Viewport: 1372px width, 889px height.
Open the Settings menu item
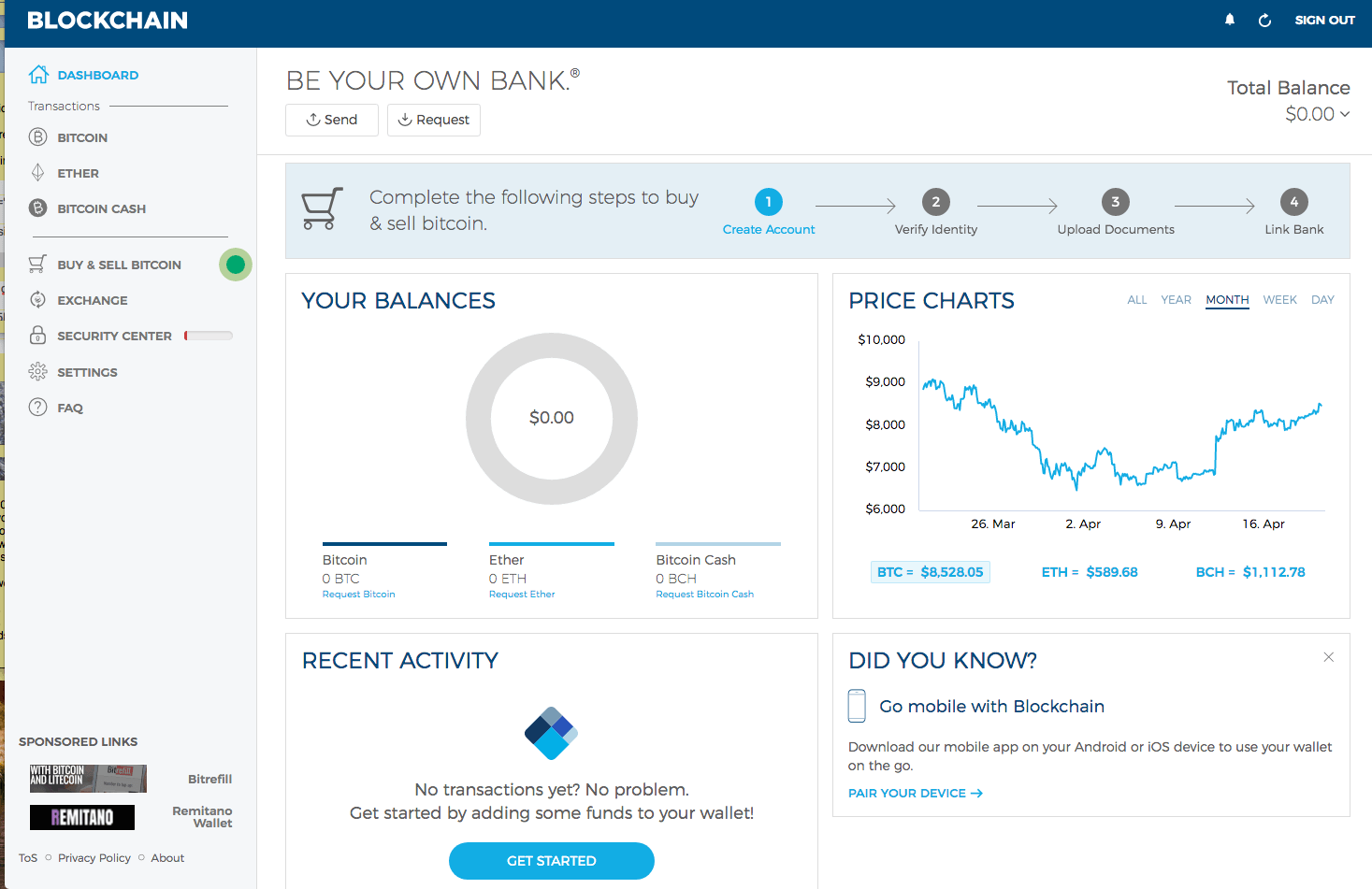(87, 372)
